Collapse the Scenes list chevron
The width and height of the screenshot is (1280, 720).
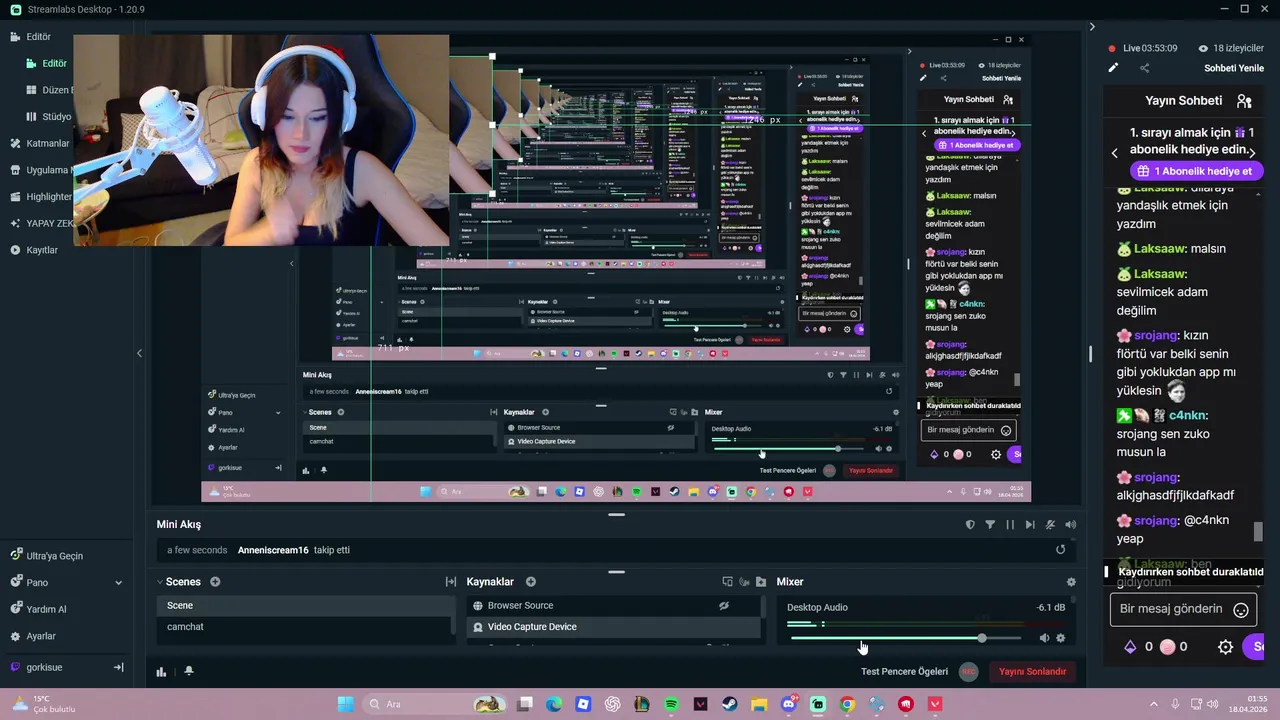(160, 582)
